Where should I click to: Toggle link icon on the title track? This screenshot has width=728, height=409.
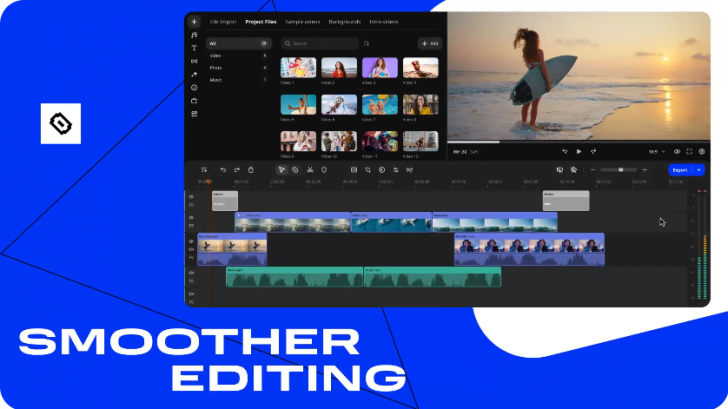point(191,205)
